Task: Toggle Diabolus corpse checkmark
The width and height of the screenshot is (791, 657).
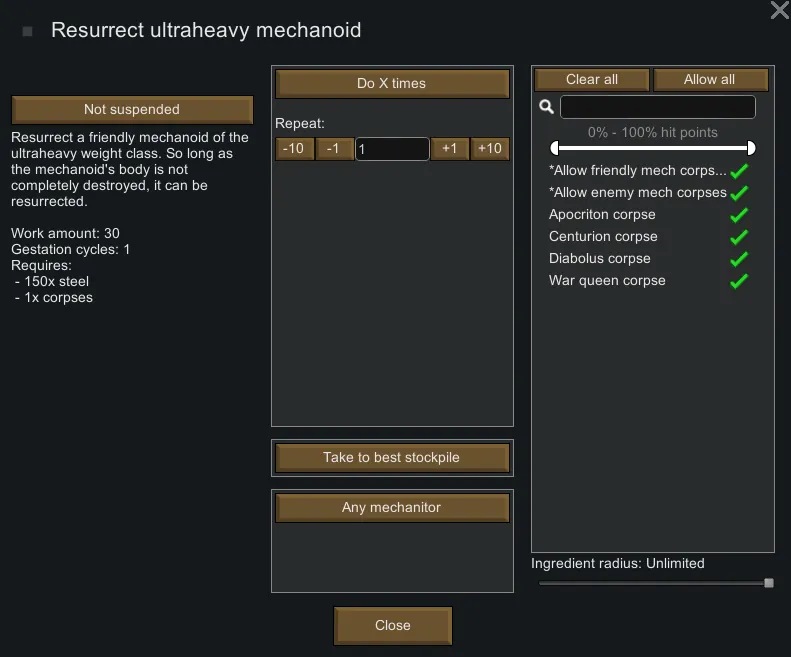Action: tap(739, 259)
